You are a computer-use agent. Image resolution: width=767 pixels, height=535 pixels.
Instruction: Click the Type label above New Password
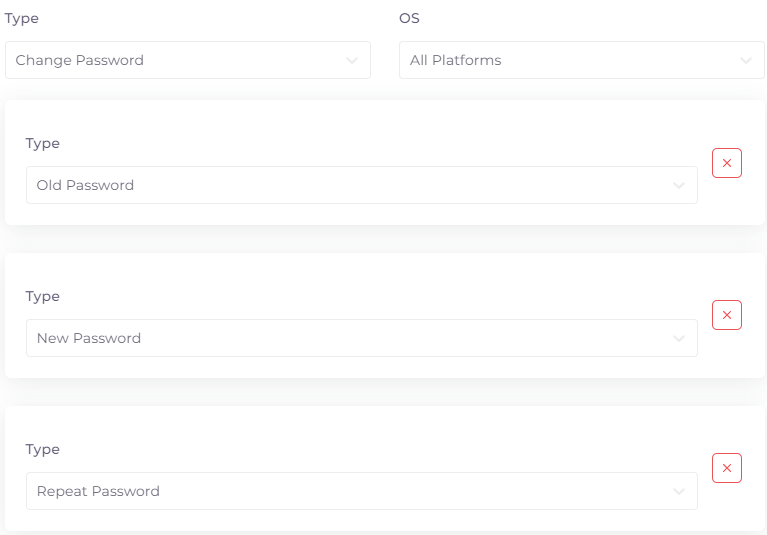click(x=43, y=296)
